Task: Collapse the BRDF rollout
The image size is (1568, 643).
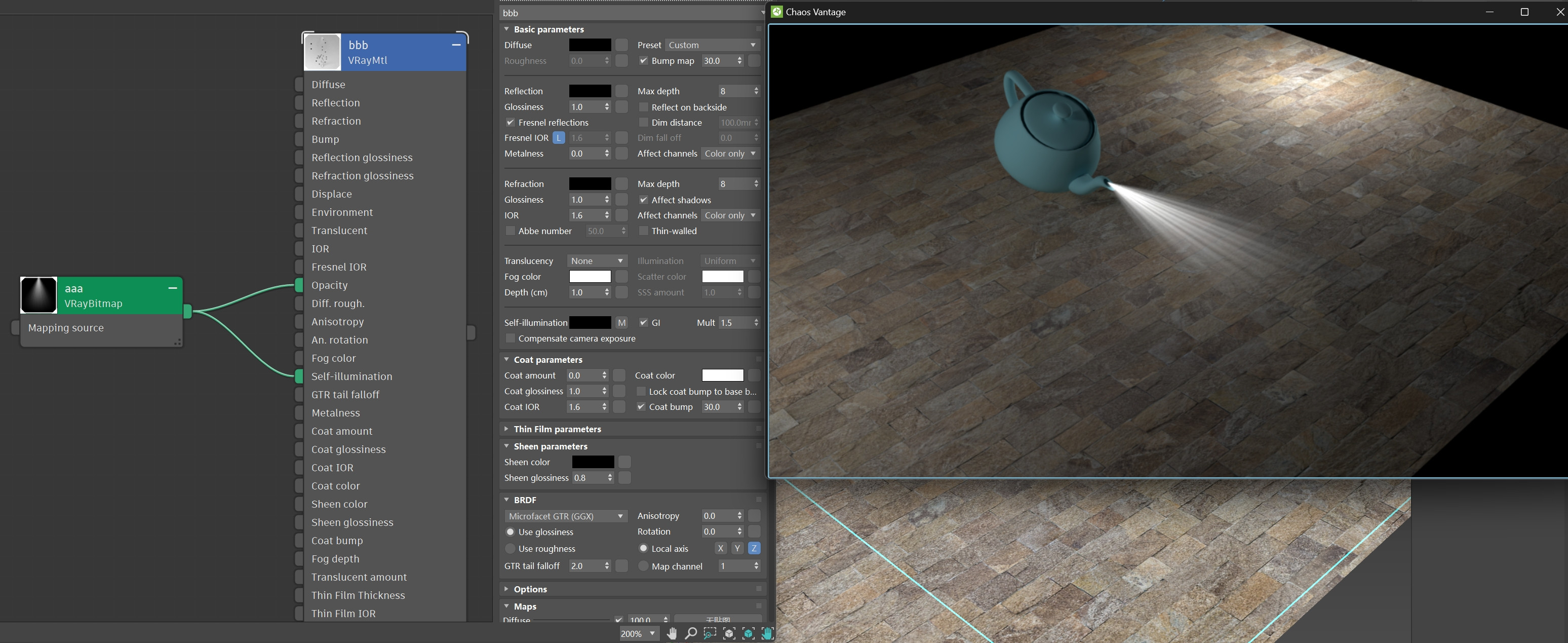Action: pyautogui.click(x=506, y=499)
